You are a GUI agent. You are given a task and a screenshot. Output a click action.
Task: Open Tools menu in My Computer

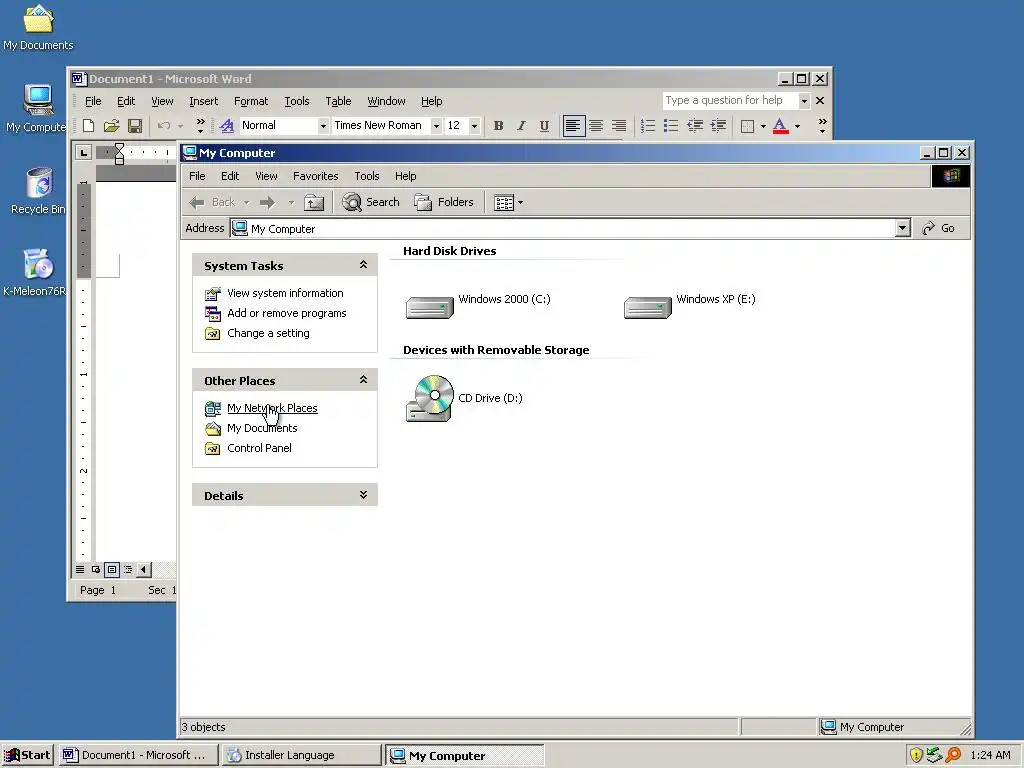366,176
